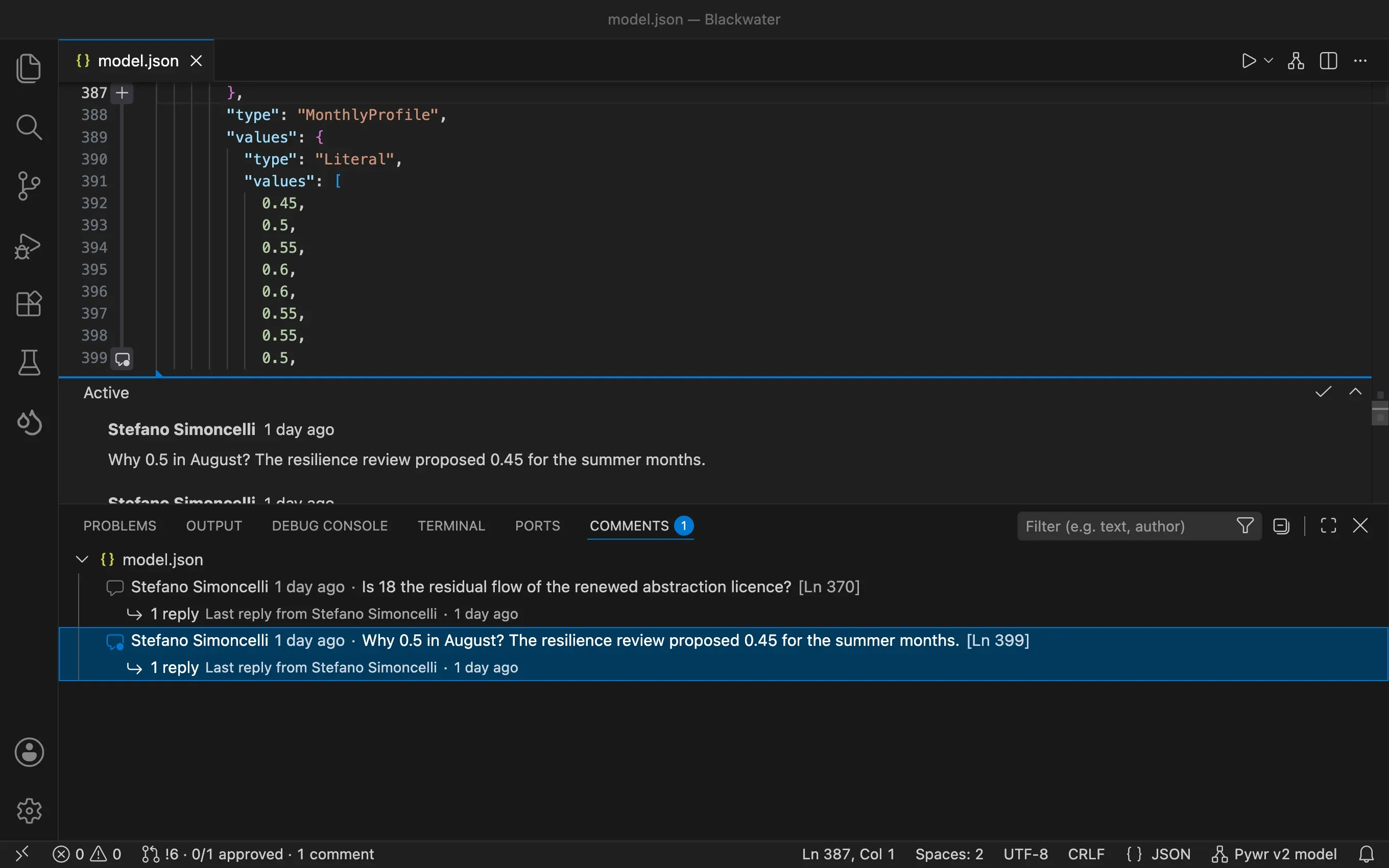Close the bottom panel
This screenshot has height=868, width=1389.
pos(1360,526)
